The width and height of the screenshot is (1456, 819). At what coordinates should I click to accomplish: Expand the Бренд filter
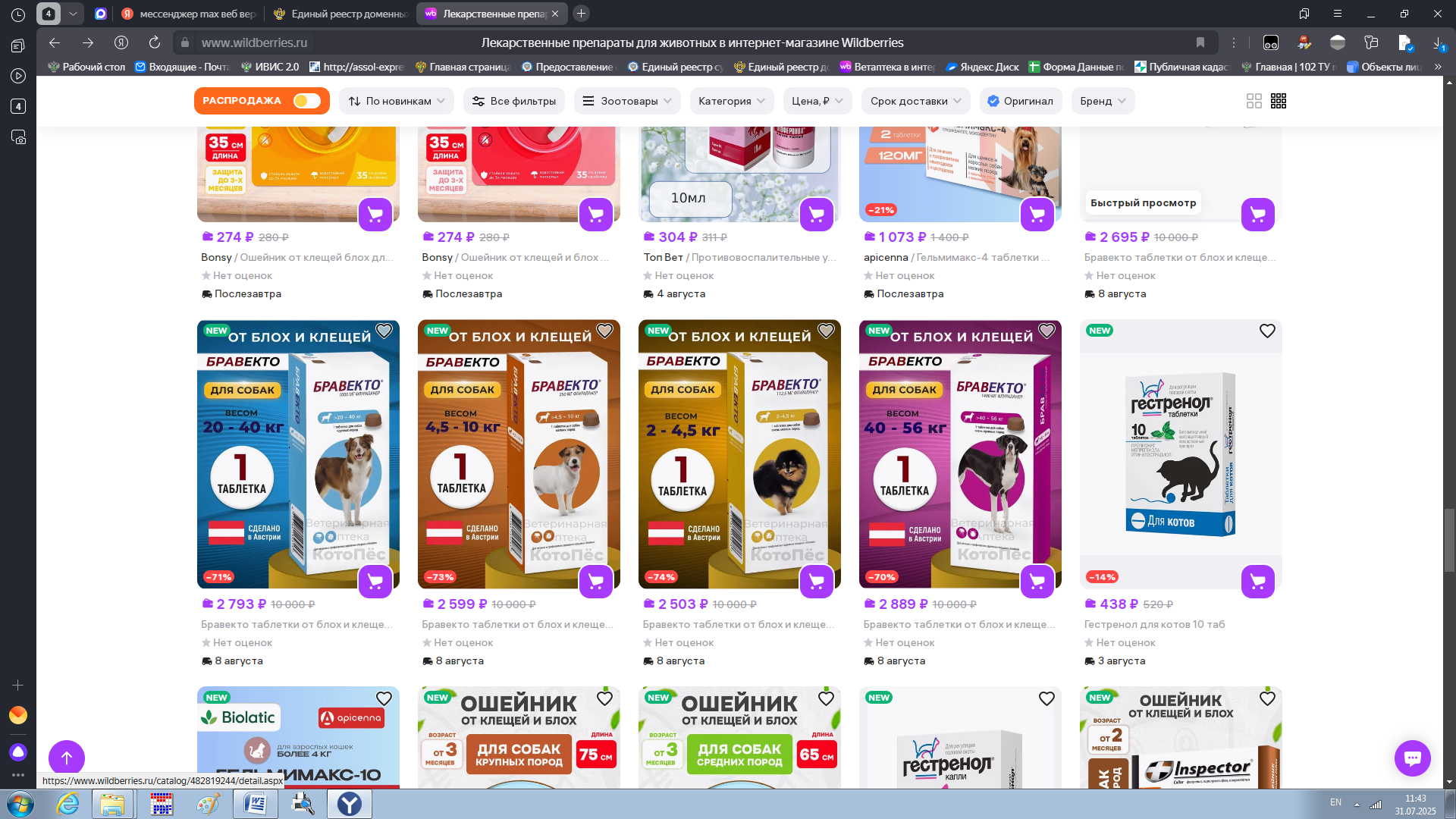[x=1103, y=101]
